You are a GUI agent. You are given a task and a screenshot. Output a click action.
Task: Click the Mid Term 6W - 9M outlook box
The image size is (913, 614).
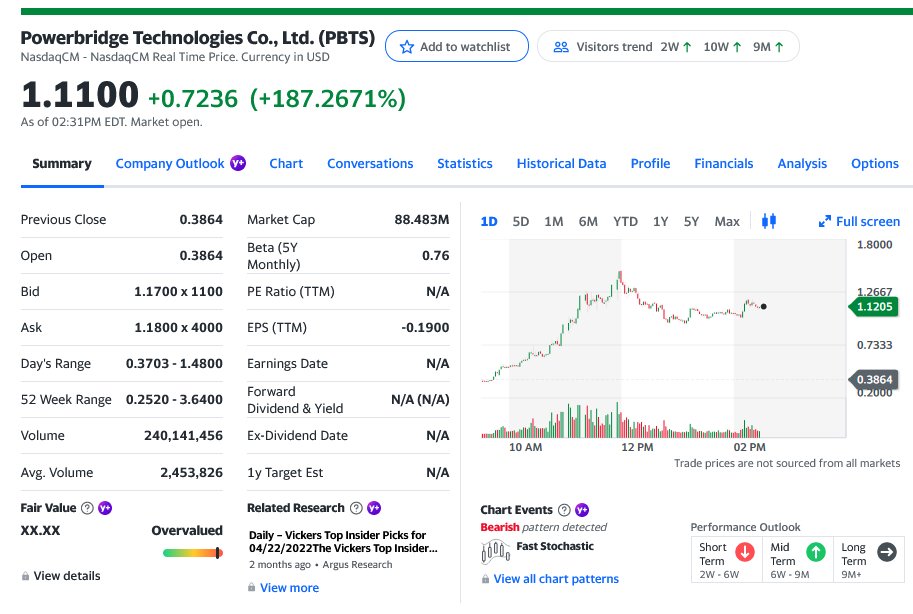798,560
